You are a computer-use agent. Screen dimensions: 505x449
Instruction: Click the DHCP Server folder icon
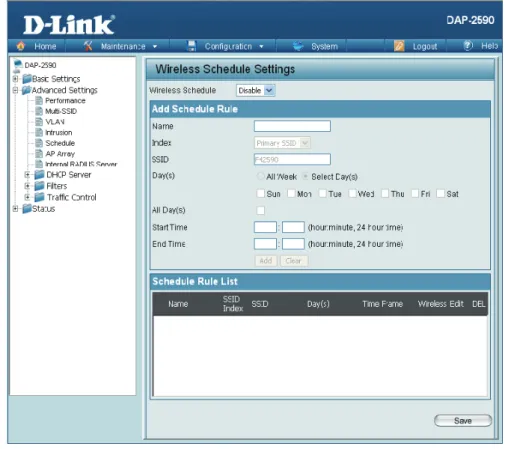coord(39,174)
